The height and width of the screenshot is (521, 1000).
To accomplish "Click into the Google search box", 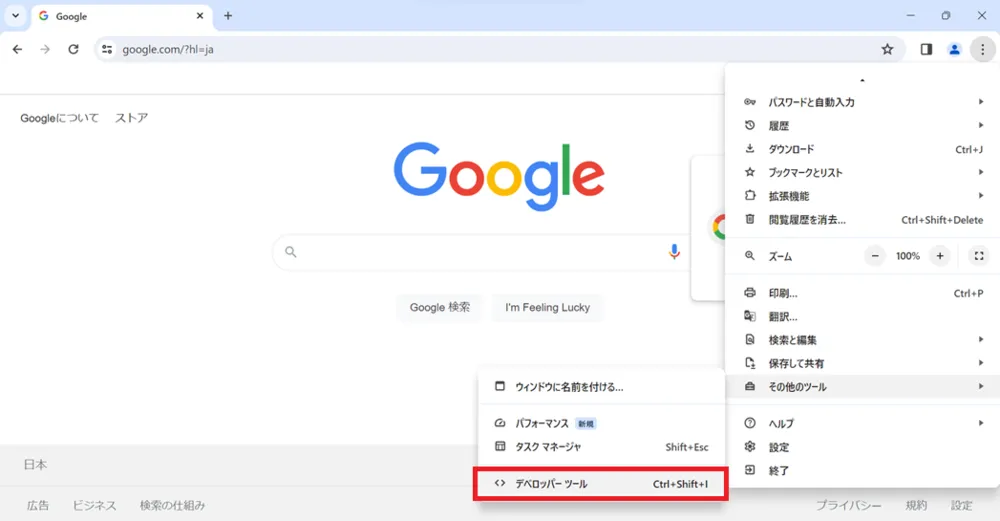I will (478, 252).
